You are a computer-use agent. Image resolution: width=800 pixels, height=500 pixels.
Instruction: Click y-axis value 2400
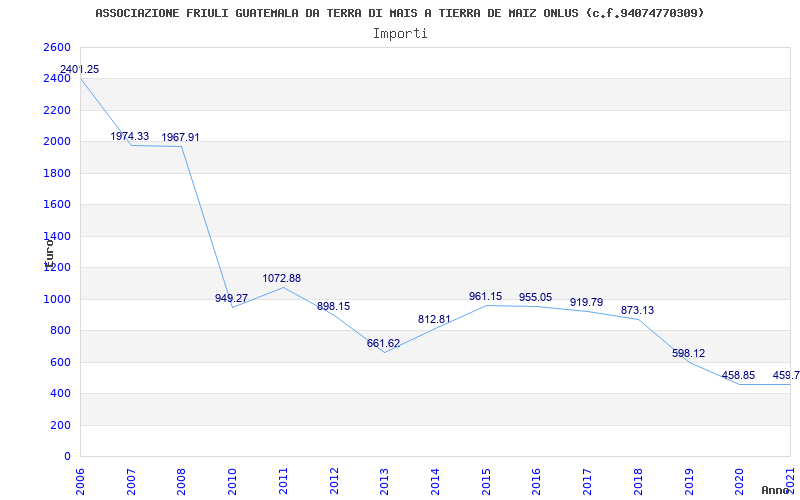(57, 79)
